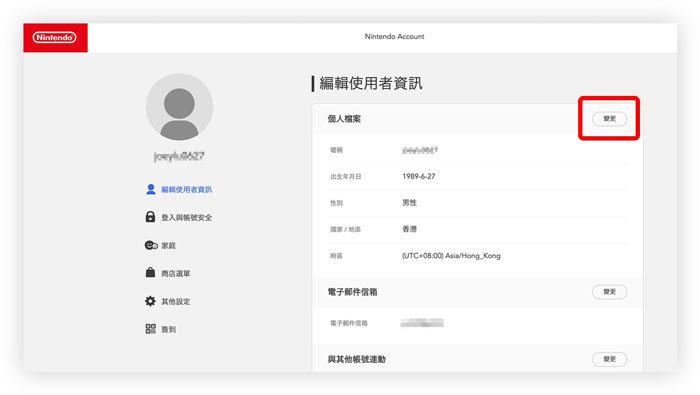Screen dimensions: 700x395
Task: Open 商店選單 menu item
Action: pyautogui.click(x=176, y=274)
